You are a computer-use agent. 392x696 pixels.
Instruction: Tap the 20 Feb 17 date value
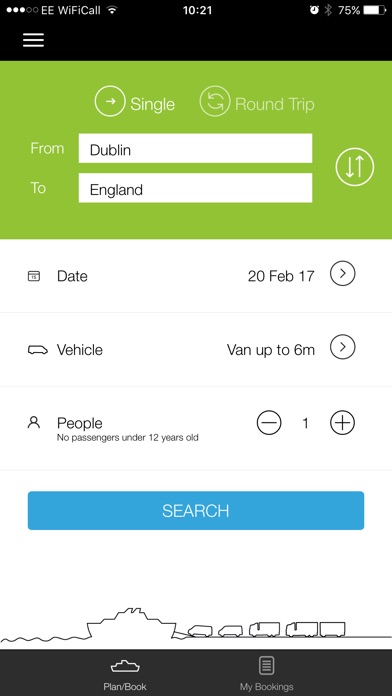tap(281, 276)
